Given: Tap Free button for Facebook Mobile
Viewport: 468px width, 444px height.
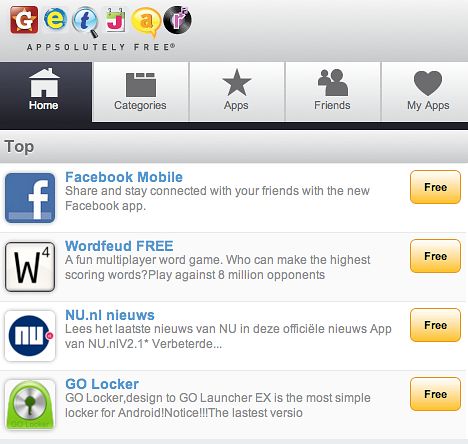Looking at the screenshot, I should click(435, 187).
